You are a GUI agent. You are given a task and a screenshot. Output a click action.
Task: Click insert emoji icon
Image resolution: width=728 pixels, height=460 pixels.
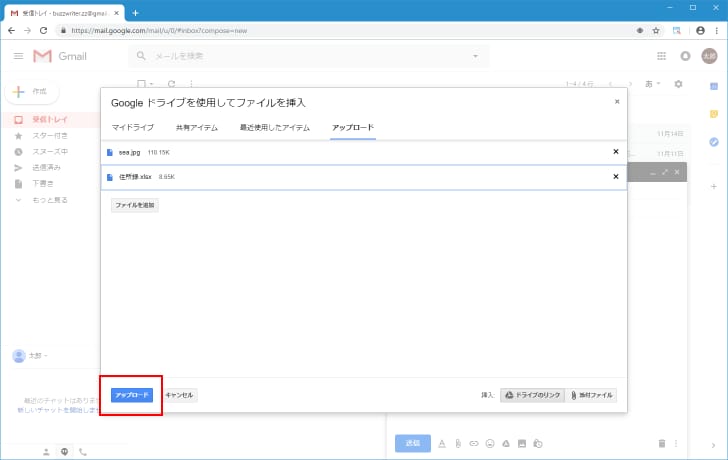click(490, 444)
